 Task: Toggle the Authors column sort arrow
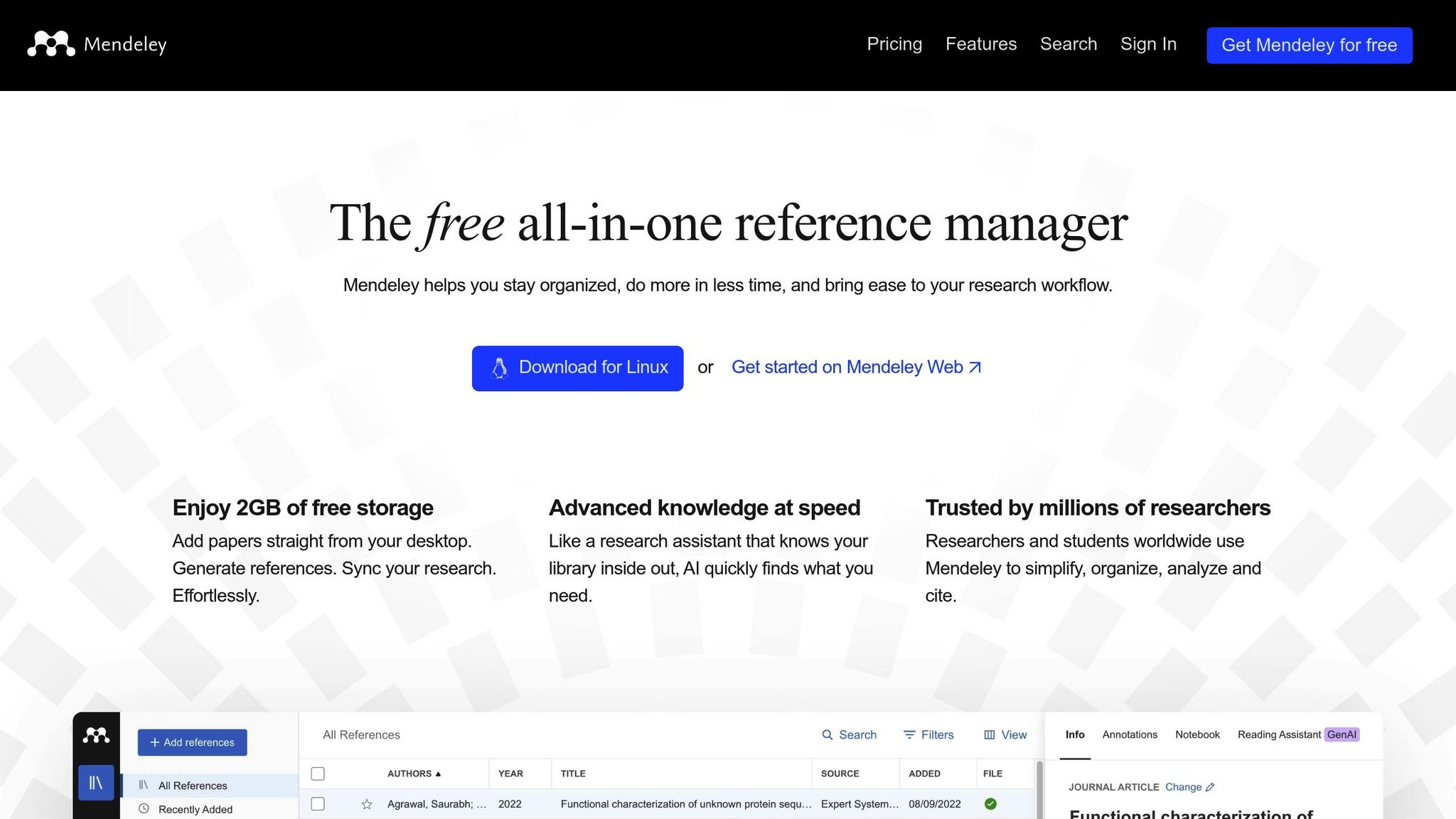(x=438, y=773)
